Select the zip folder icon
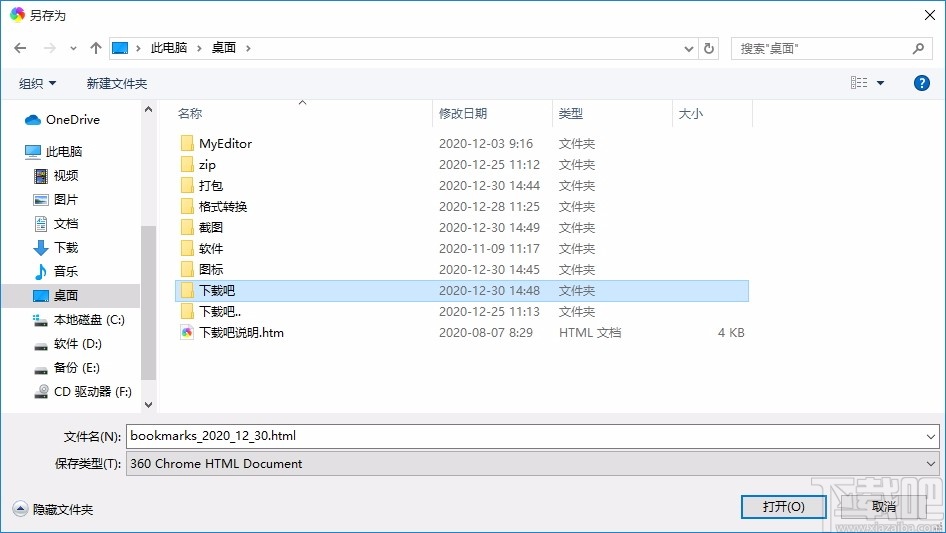This screenshot has height=533, width=946. pos(188,164)
